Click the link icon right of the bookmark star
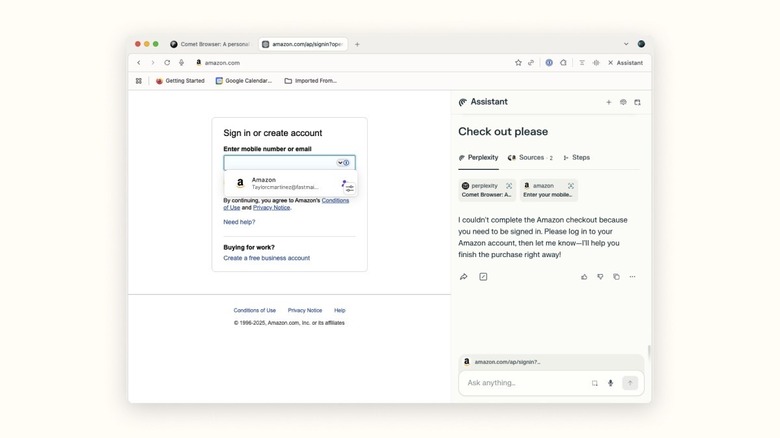 531,63
